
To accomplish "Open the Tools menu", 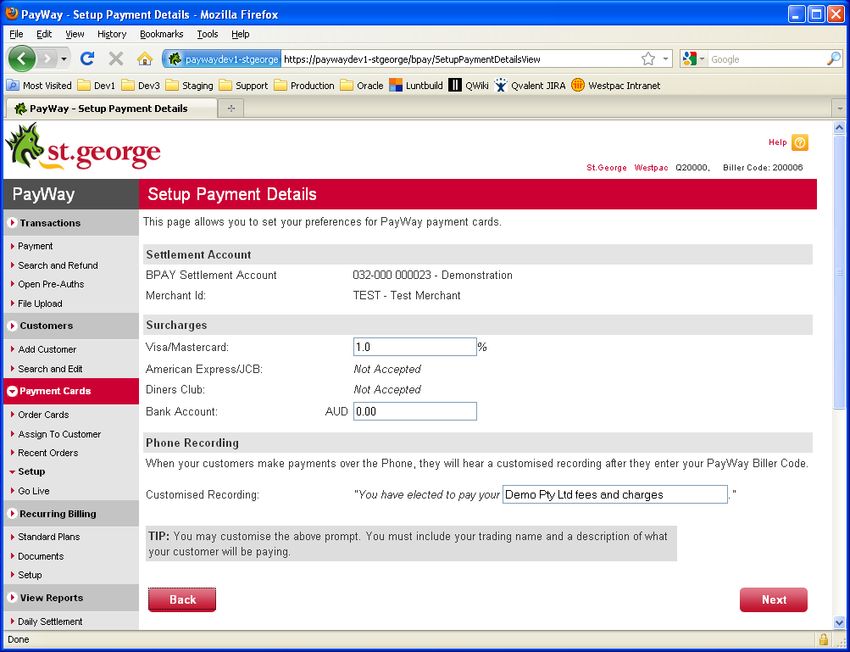I will 207,34.
